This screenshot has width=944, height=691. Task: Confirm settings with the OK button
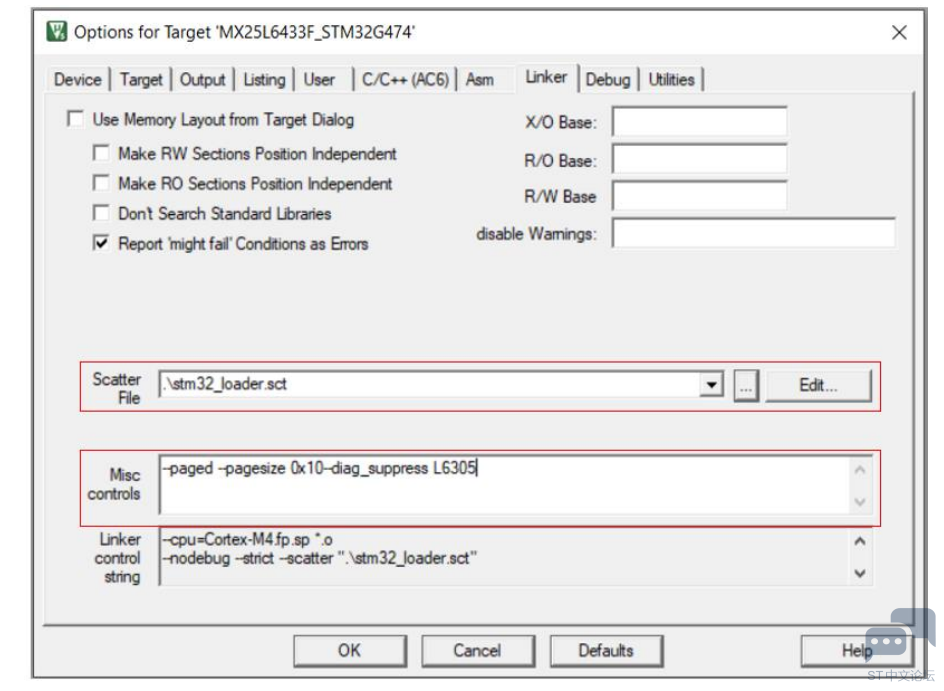point(350,651)
